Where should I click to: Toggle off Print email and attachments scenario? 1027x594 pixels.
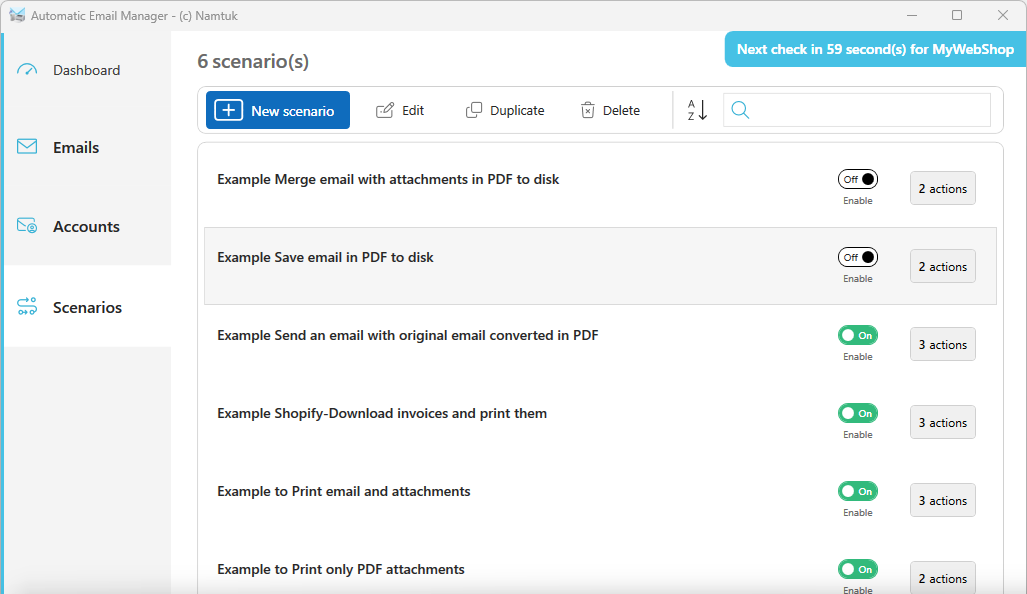click(x=857, y=491)
